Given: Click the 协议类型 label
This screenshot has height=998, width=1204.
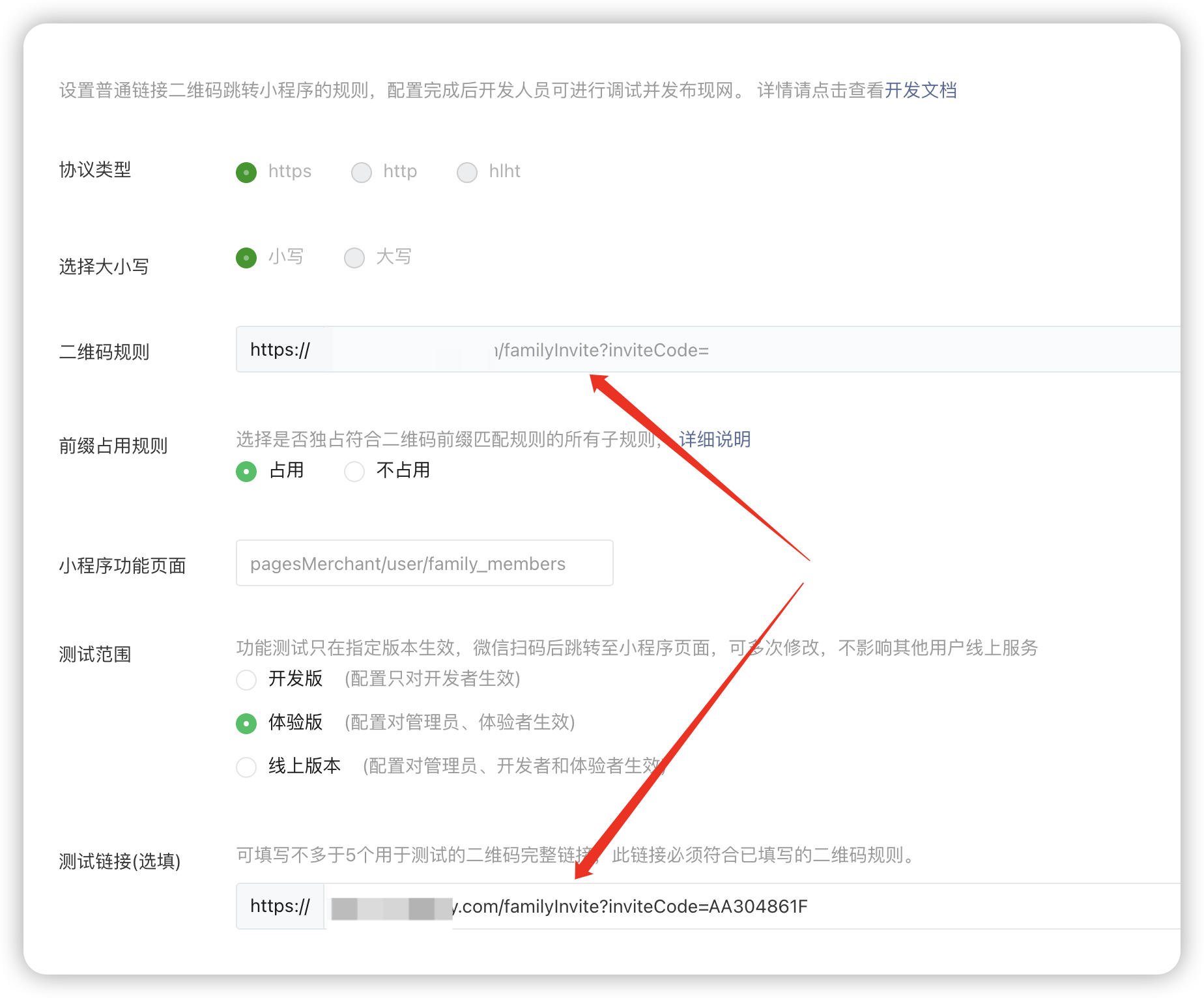Looking at the screenshot, I should click(95, 170).
